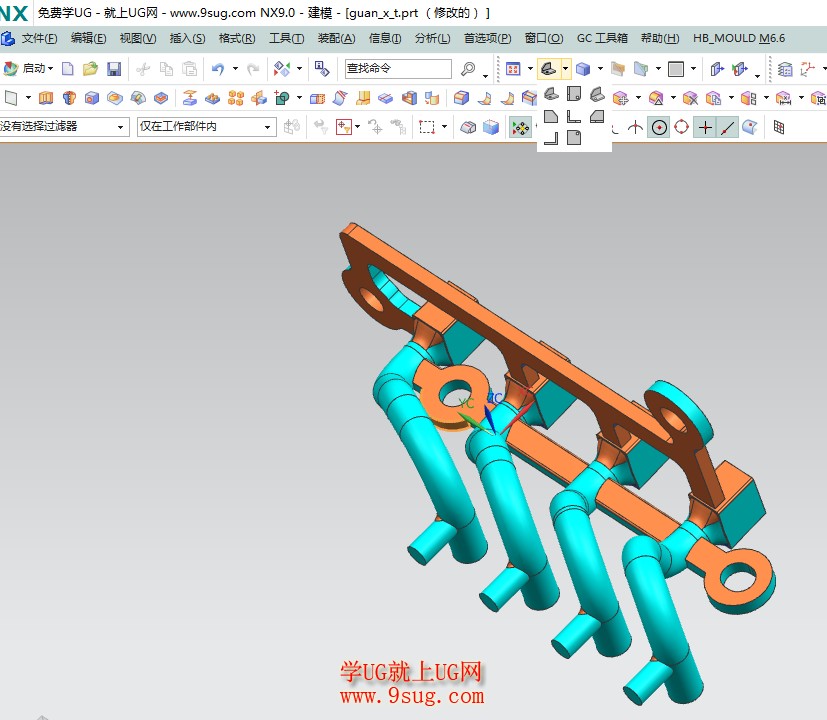The width and height of the screenshot is (827, 720).
Task: Open the 文件(F) menu
Action: click(39, 39)
